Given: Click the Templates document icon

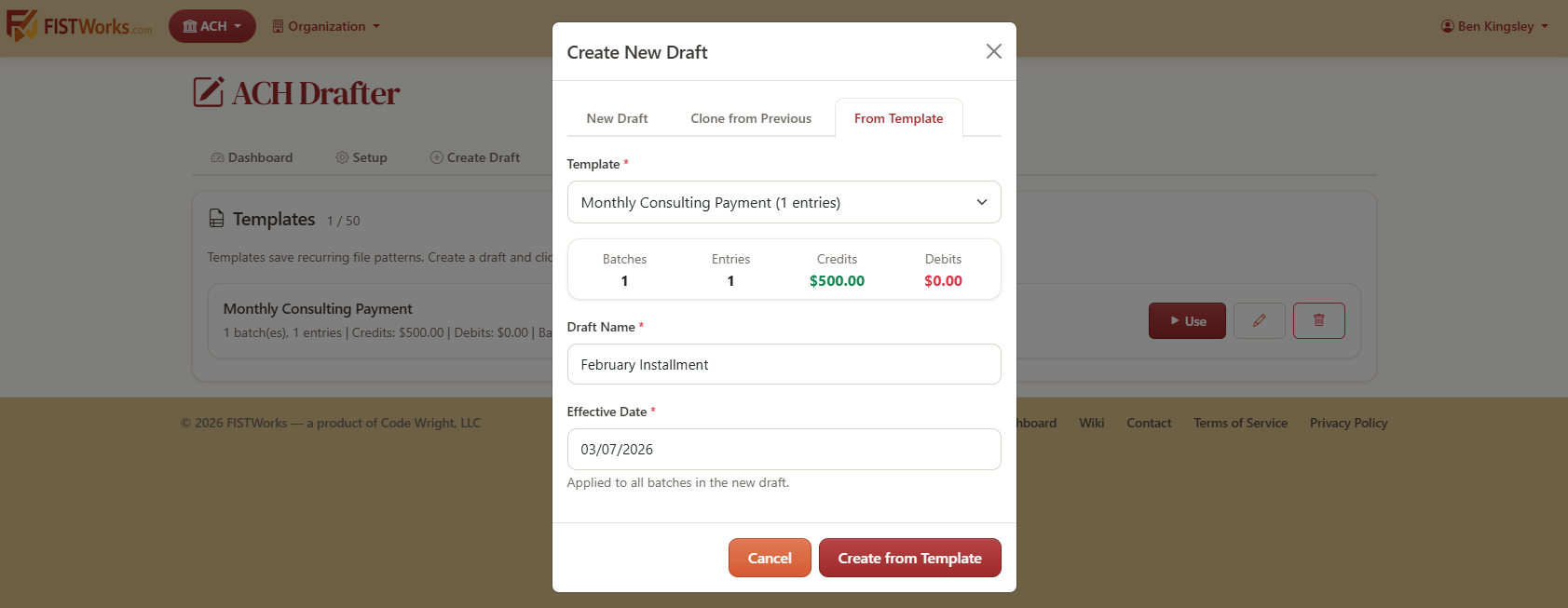Looking at the screenshot, I should 216,219.
